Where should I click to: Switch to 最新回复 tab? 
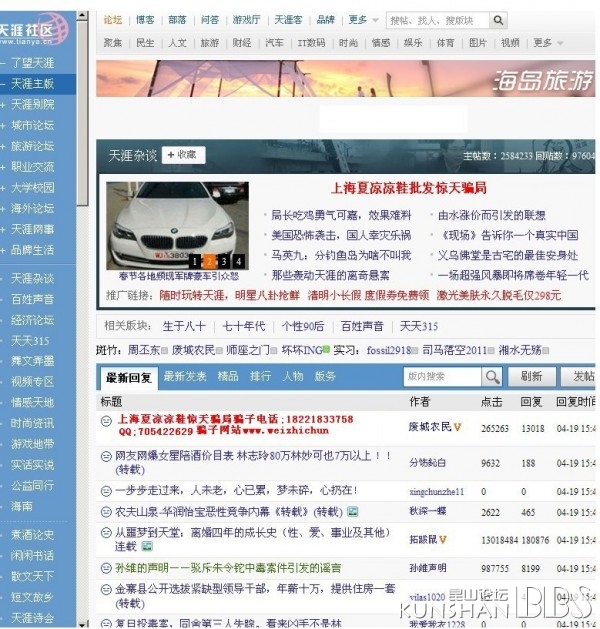click(129, 377)
